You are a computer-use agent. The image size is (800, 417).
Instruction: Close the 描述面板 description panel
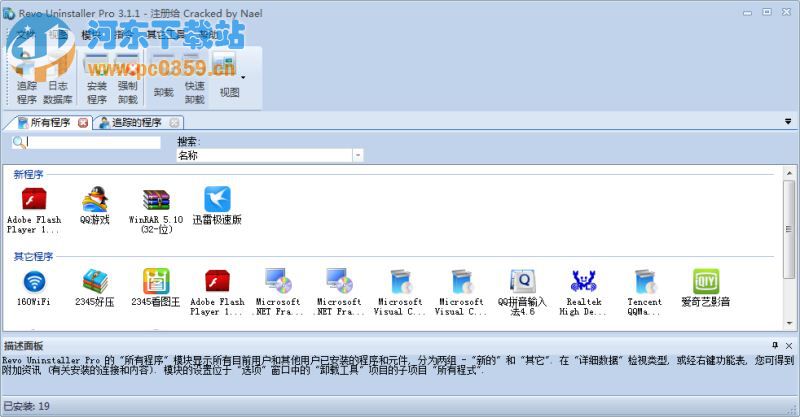(x=789, y=346)
